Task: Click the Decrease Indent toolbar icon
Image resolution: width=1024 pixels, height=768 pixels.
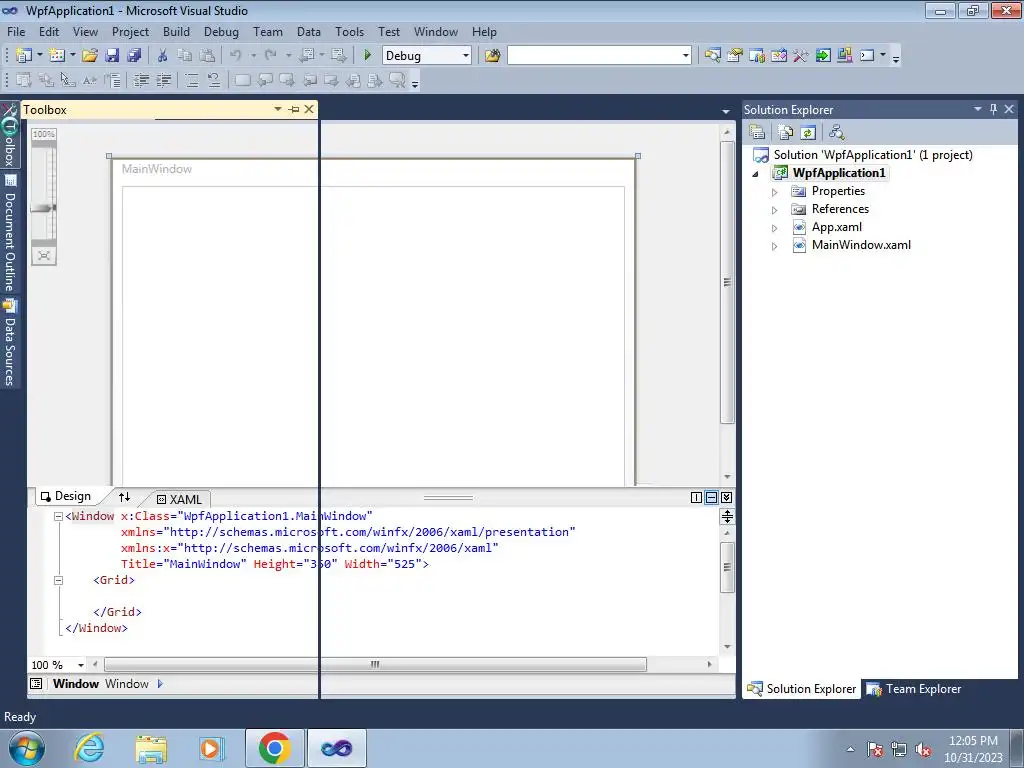Action: [141, 80]
